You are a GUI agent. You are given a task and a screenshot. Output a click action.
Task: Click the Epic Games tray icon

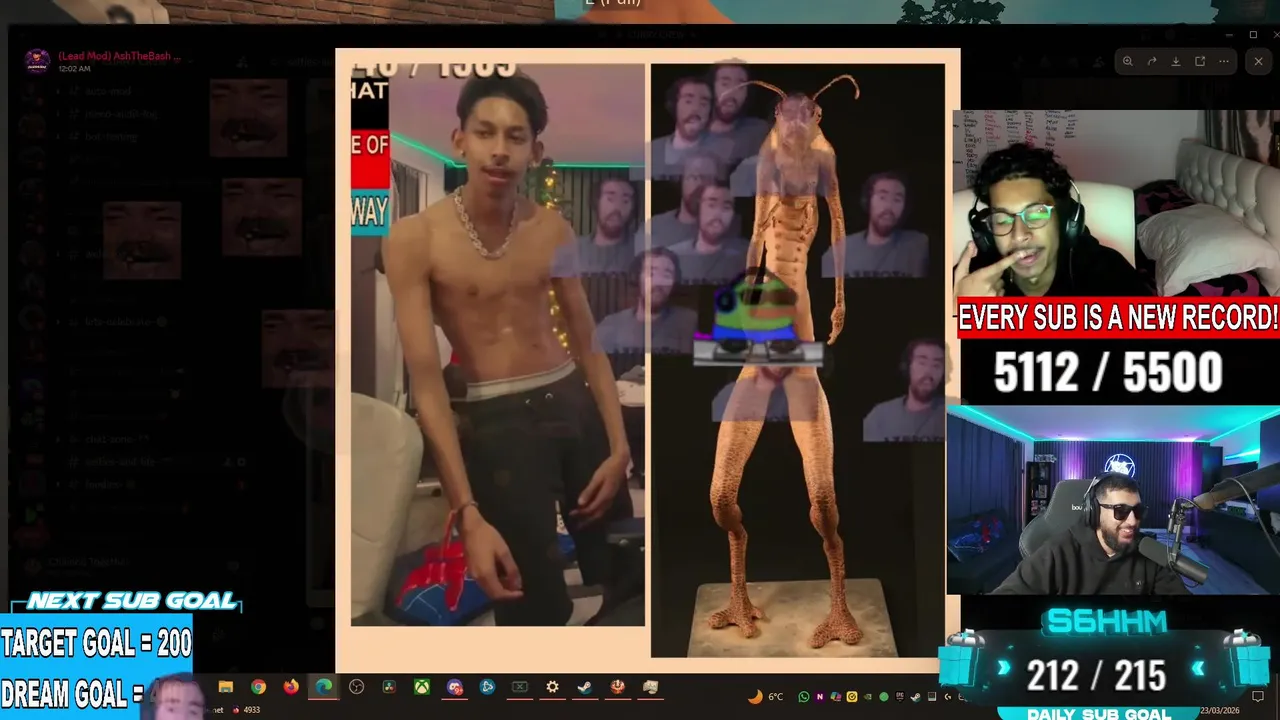899,697
